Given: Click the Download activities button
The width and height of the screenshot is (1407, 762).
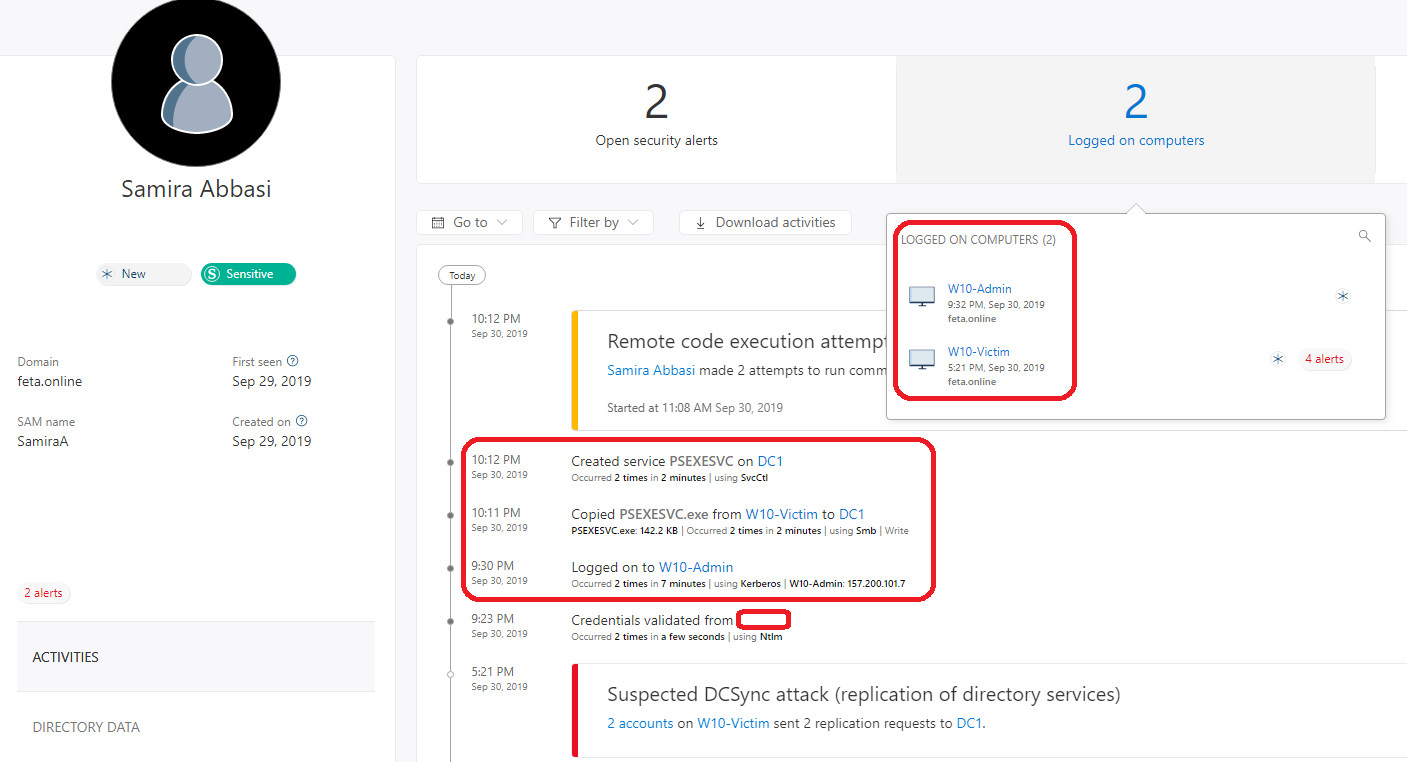Looking at the screenshot, I should pyautogui.click(x=765, y=222).
